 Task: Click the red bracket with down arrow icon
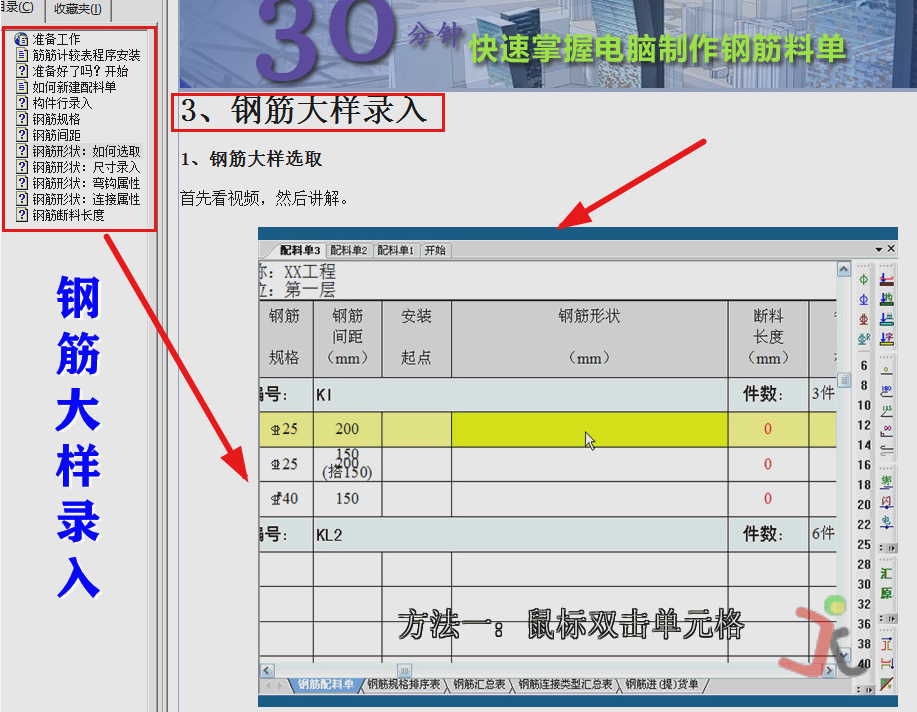coord(887,664)
